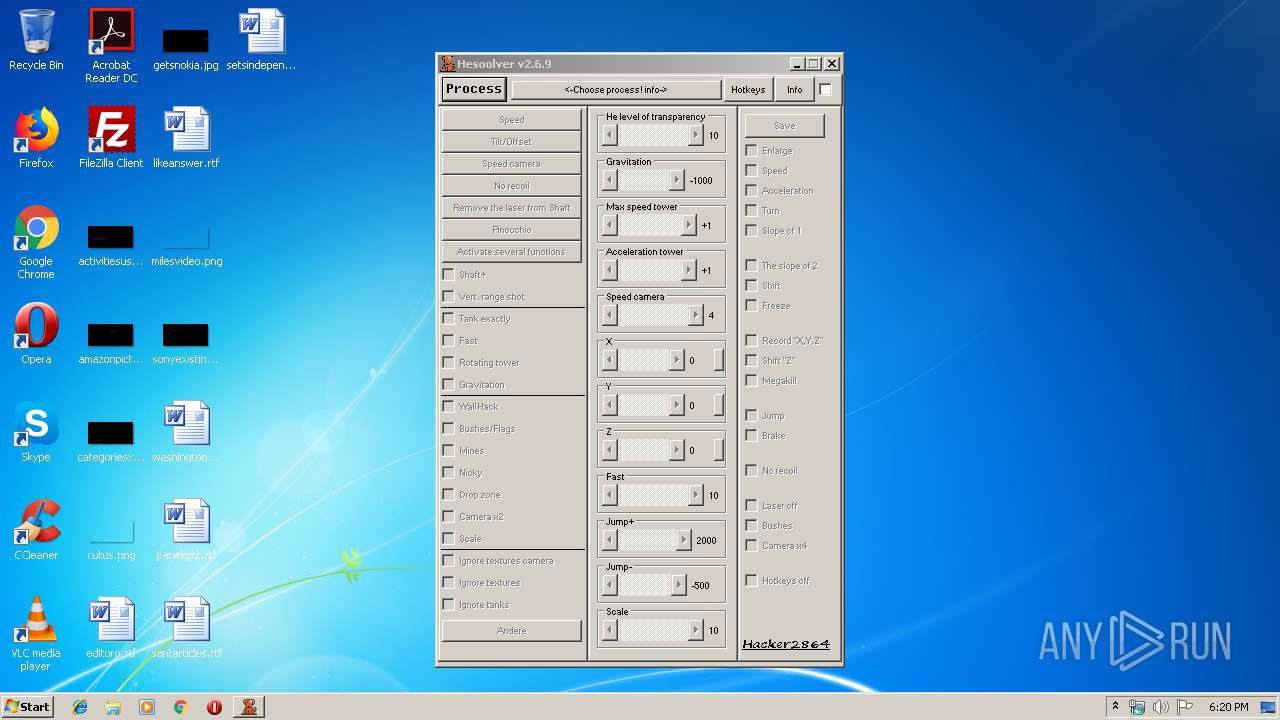Image resolution: width=1280 pixels, height=720 pixels.
Task: Click the clock showing 6:20 PM
Action: (x=1228, y=707)
